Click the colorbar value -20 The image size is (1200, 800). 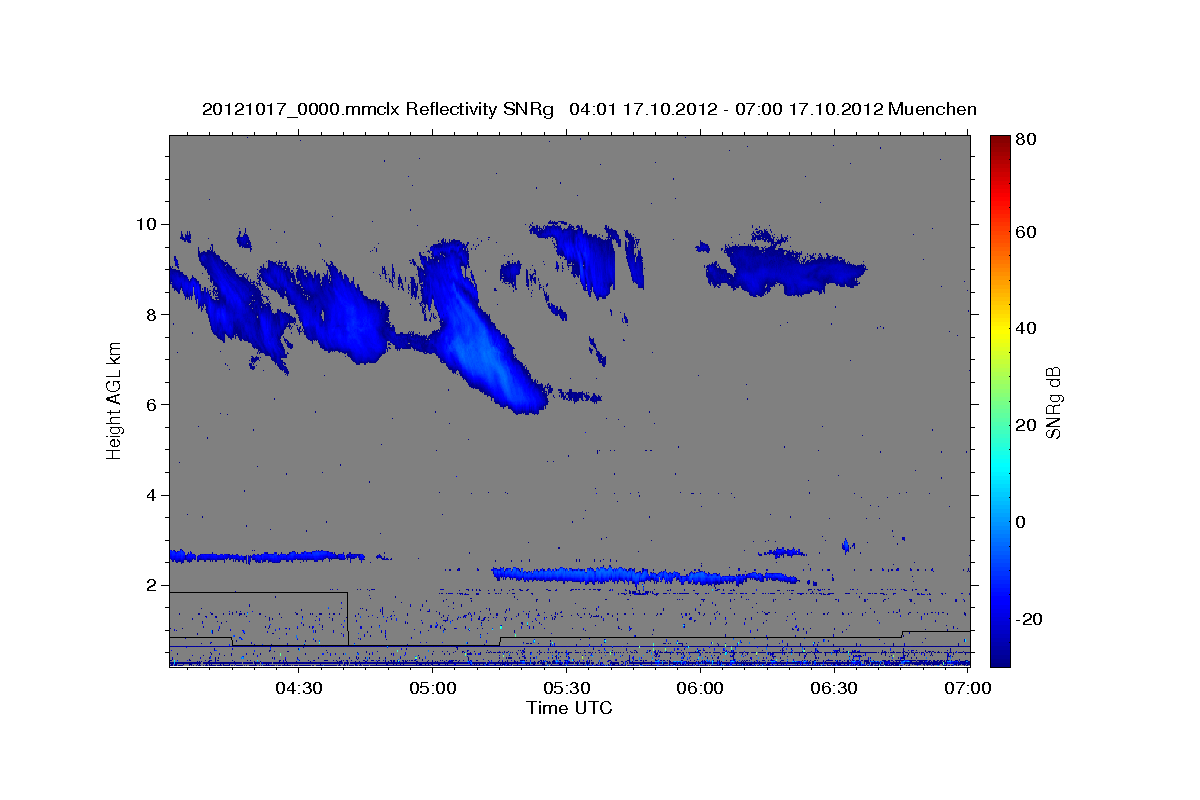[x=1029, y=619]
